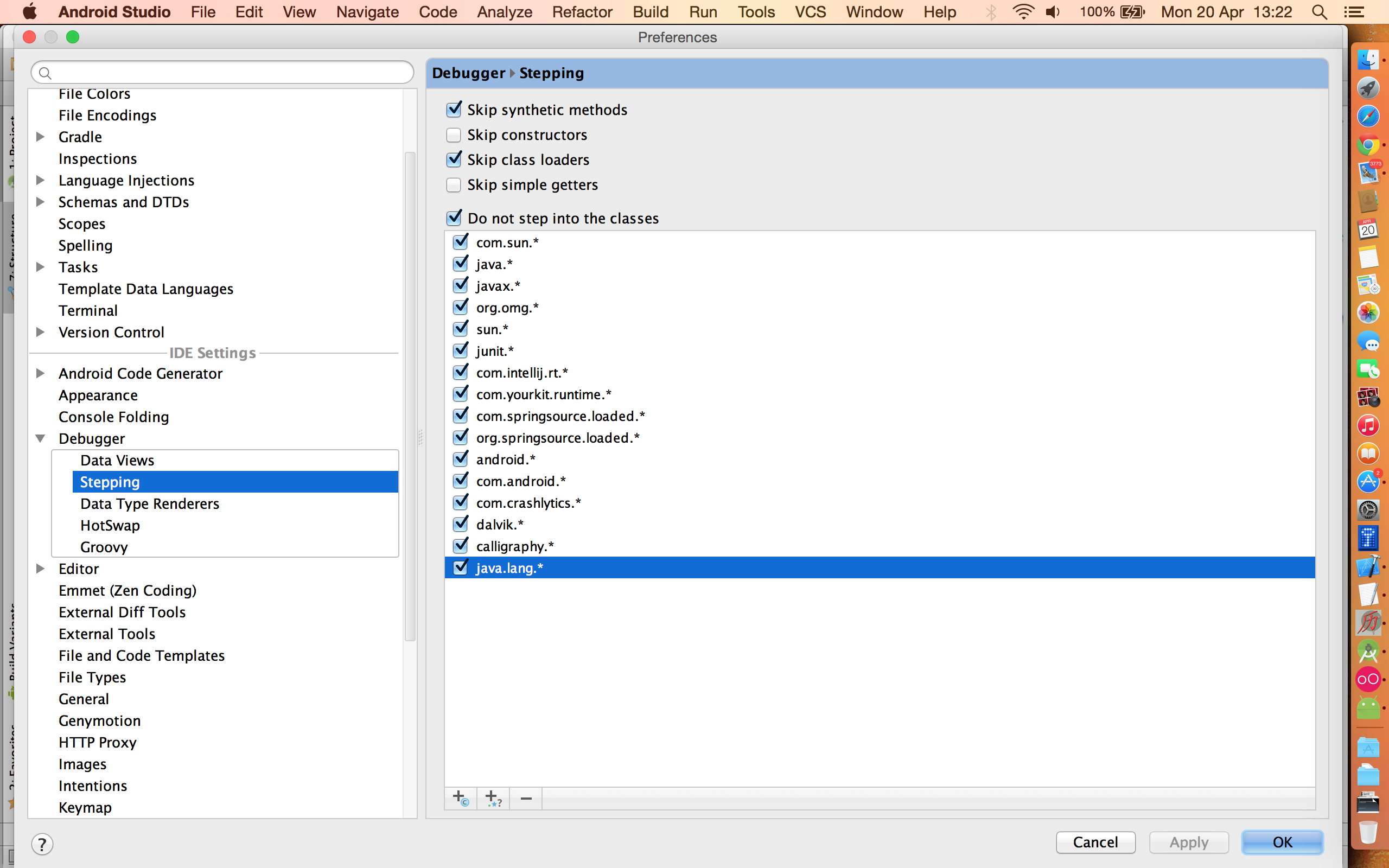Open the Navigate menu
Screen dimensions: 1389x868
(367, 12)
